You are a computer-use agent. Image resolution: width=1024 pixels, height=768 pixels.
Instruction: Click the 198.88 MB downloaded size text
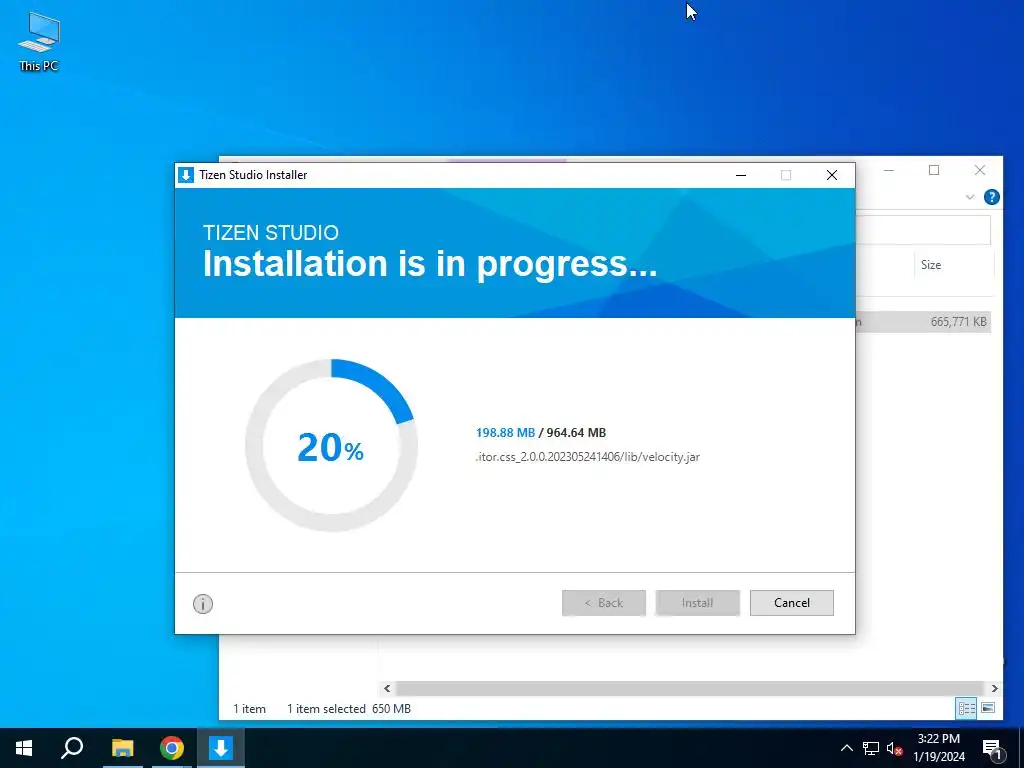click(x=505, y=433)
